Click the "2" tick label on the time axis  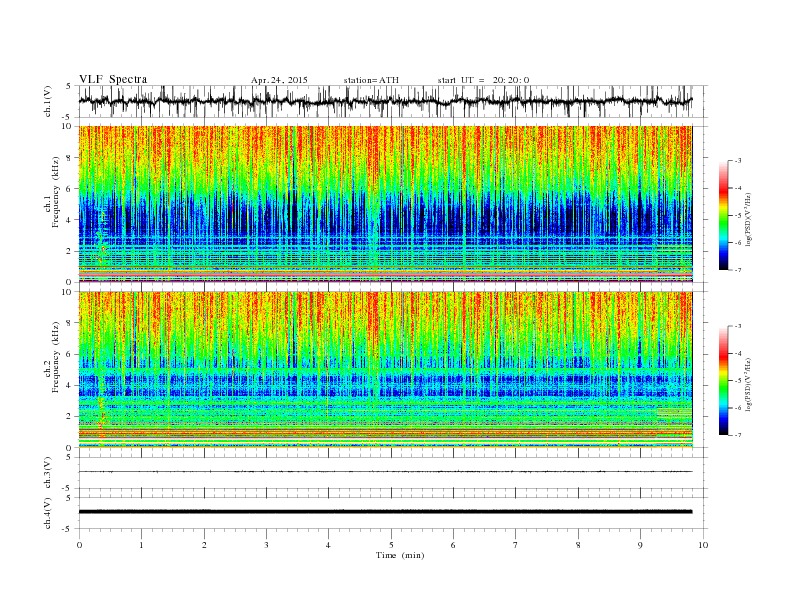(x=204, y=545)
